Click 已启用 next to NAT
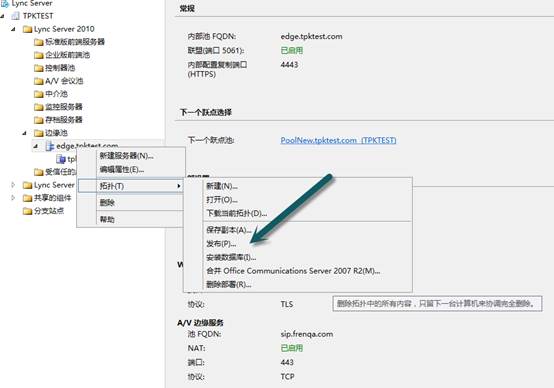This screenshot has width=554, height=388. pyautogui.click(x=292, y=348)
